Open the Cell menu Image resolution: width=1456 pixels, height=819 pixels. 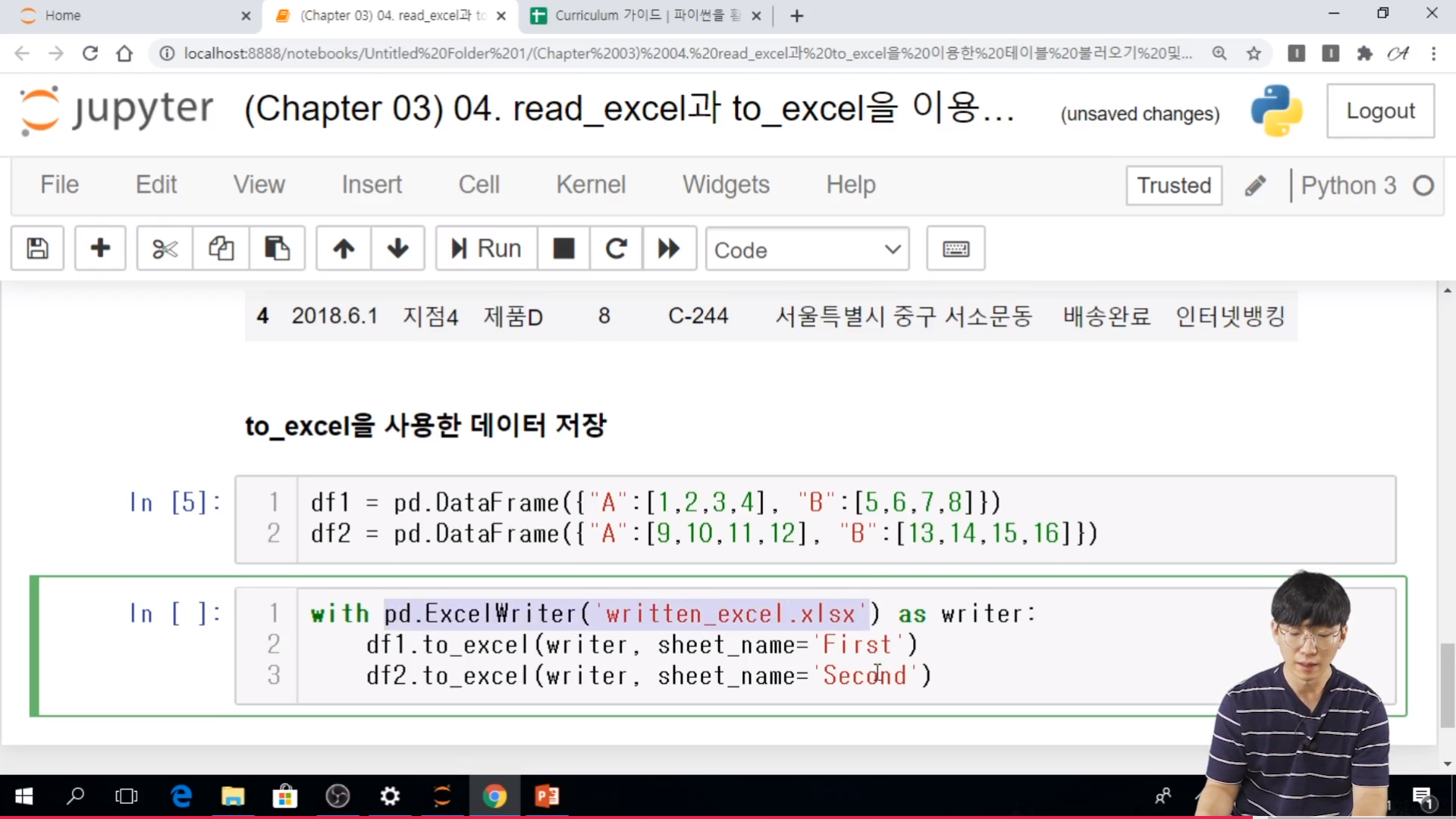coord(479,184)
